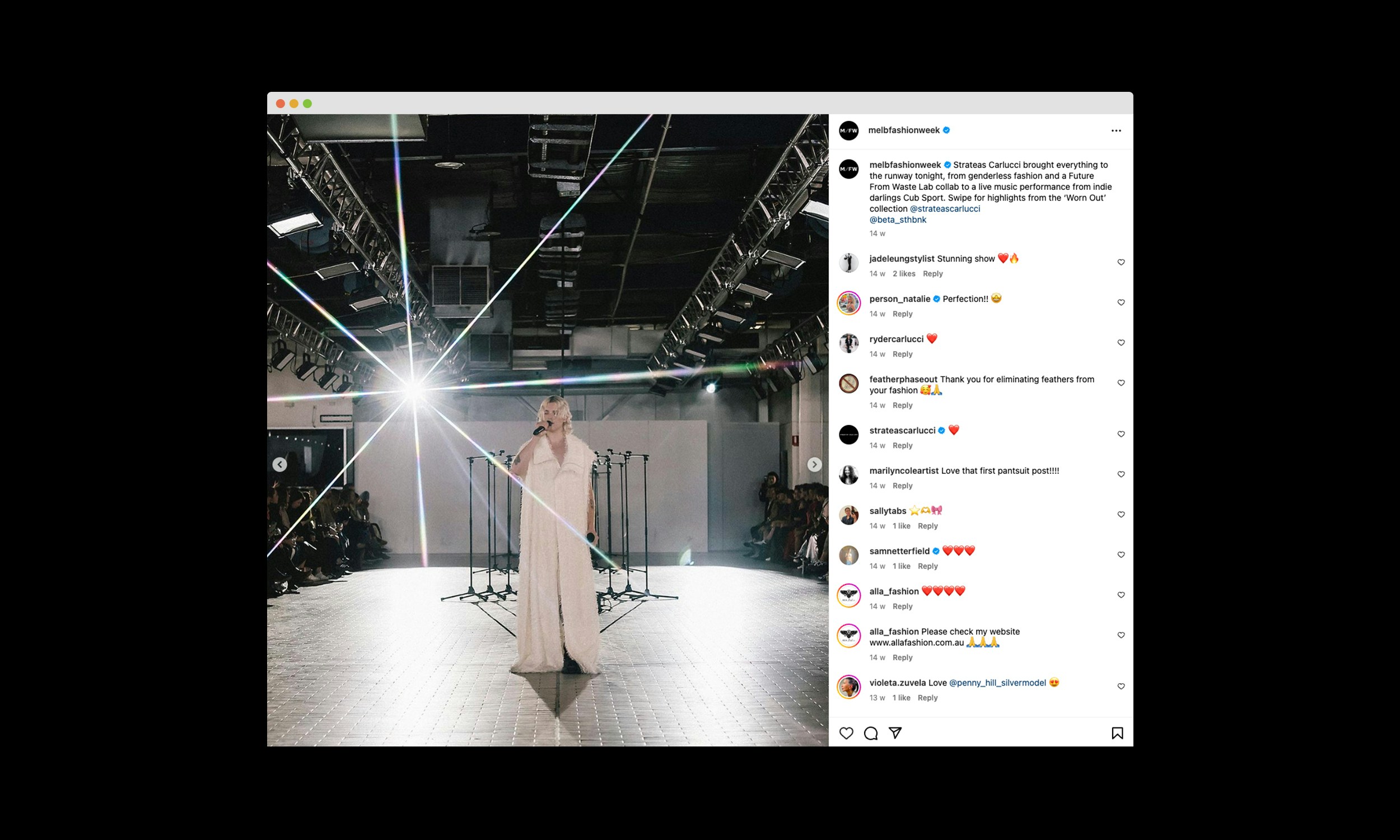
Task: Reply to rydercarlucci's comment
Action: 903,354
